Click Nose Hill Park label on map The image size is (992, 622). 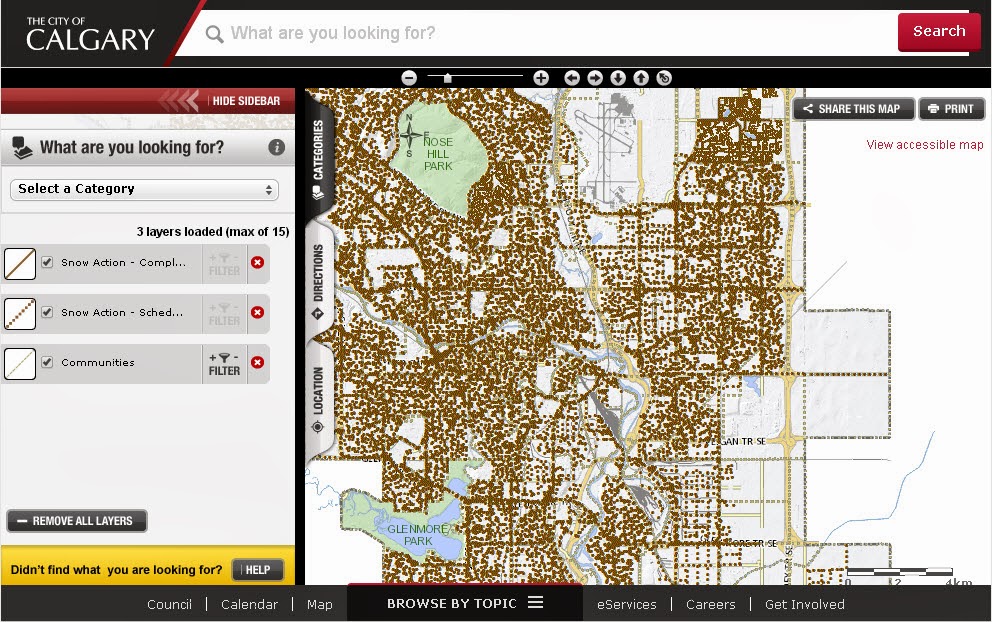tap(438, 154)
